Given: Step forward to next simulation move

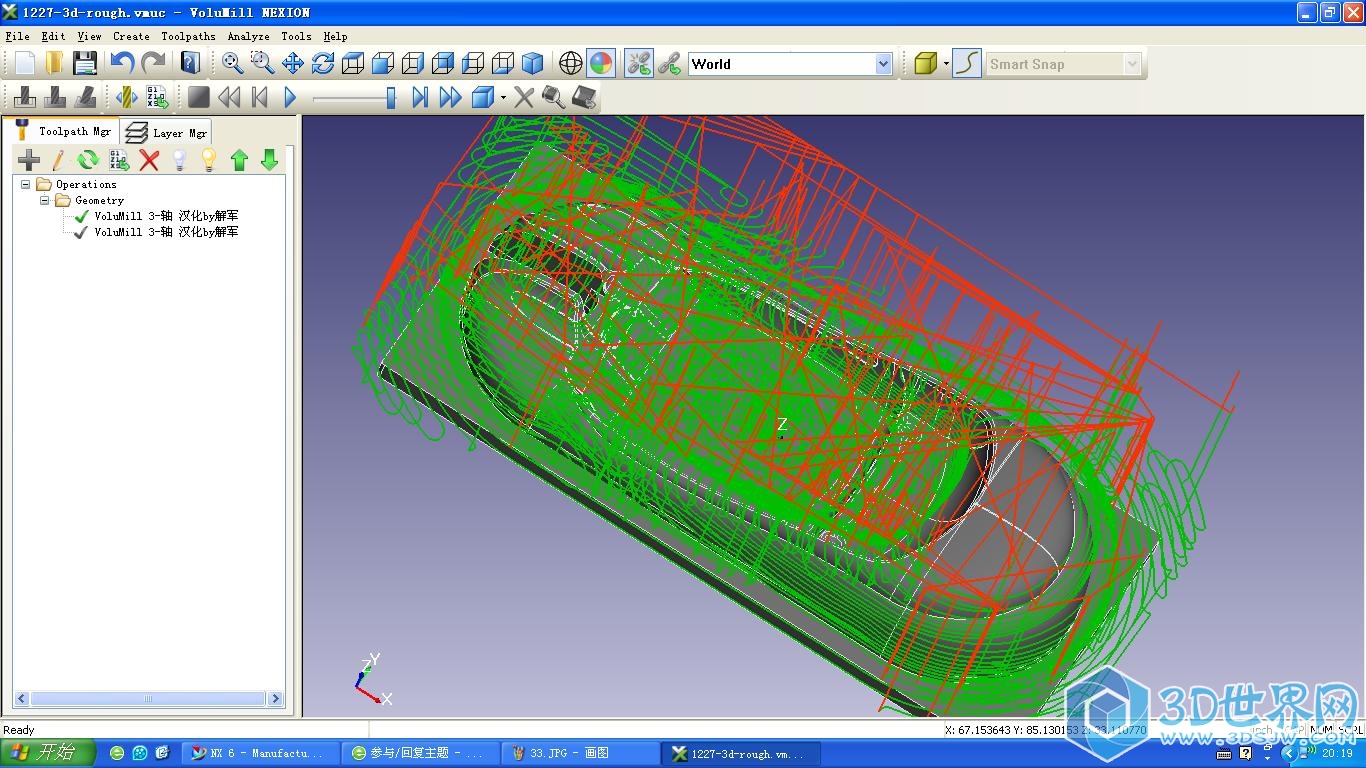Looking at the screenshot, I should (x=420, y=97).
